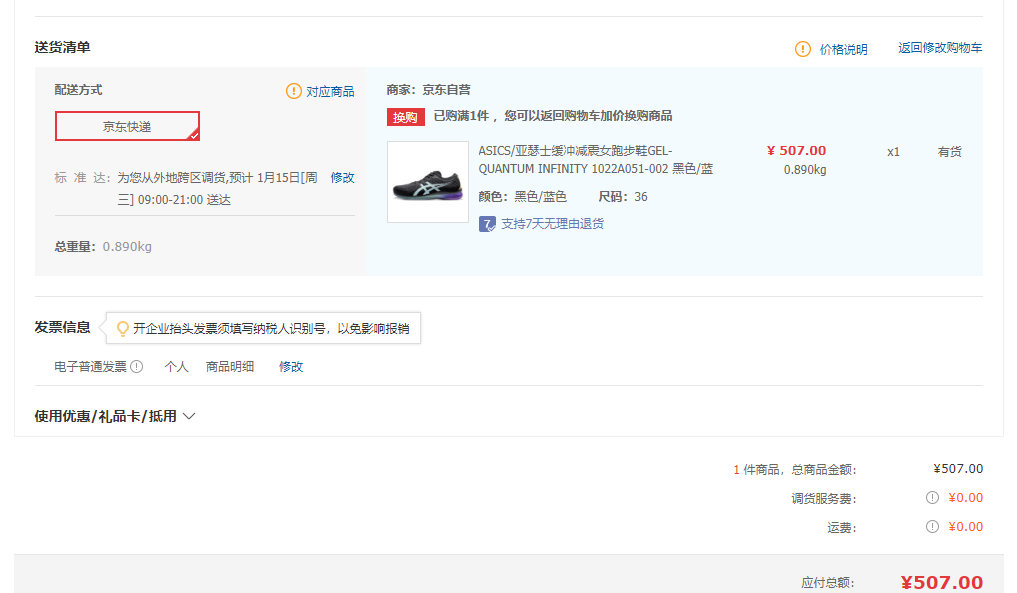The height and width of the screenshot is (593, 1017).
Task: Open the ASICS running shoe product title
Action: click(595, 160)
